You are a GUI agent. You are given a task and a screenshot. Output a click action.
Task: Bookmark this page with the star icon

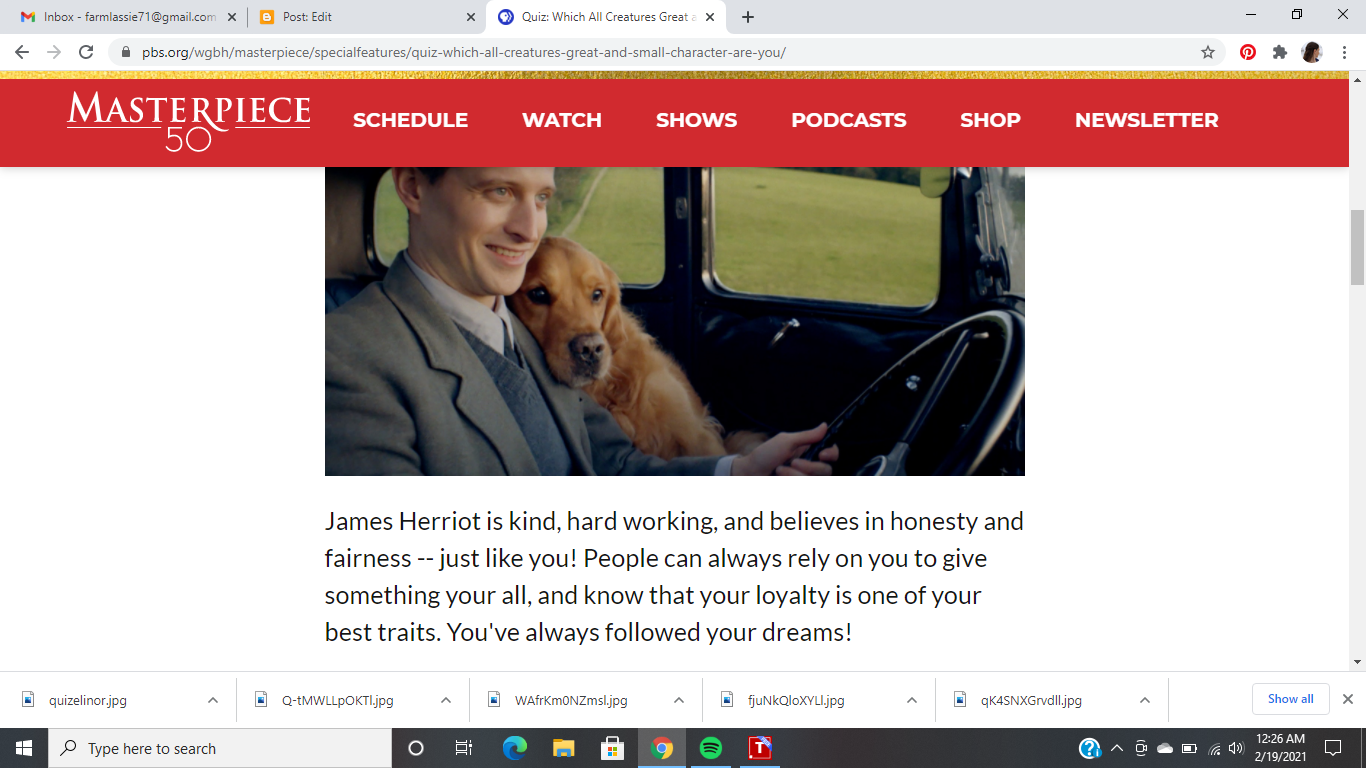coord(1208,52)
